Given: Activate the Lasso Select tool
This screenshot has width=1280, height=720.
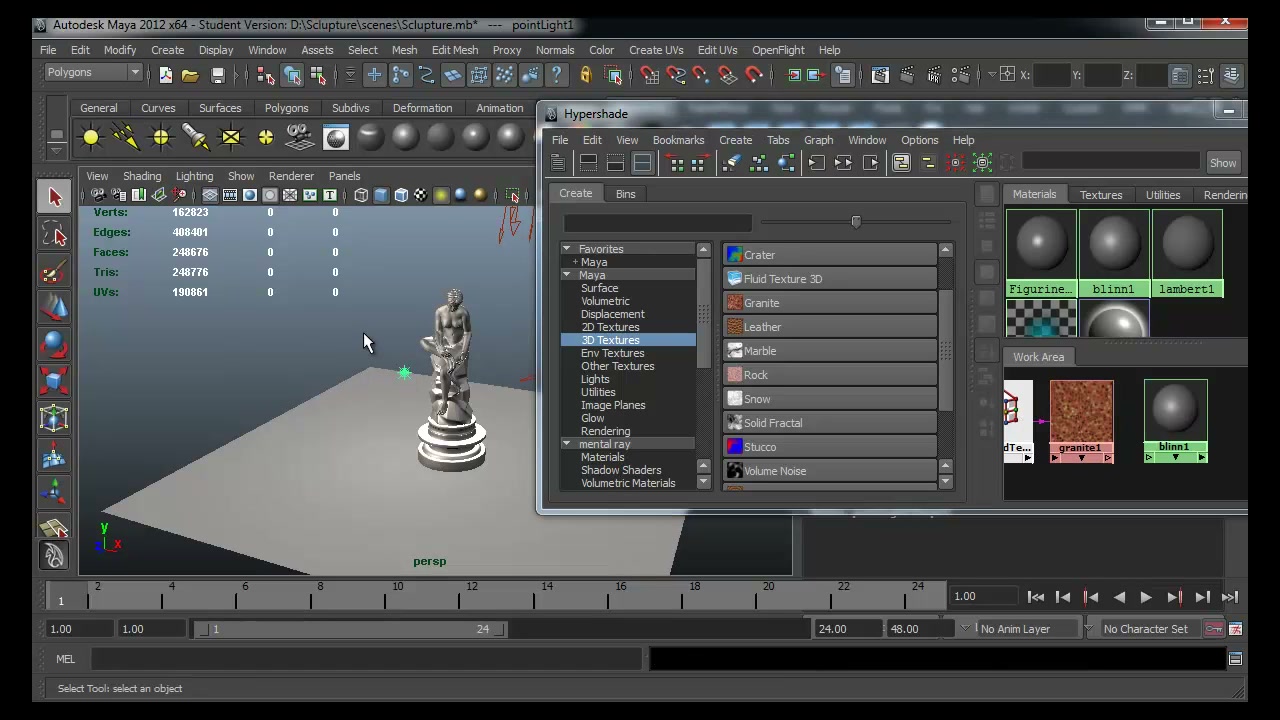Looking at the screenshot, I should point(55,234).
